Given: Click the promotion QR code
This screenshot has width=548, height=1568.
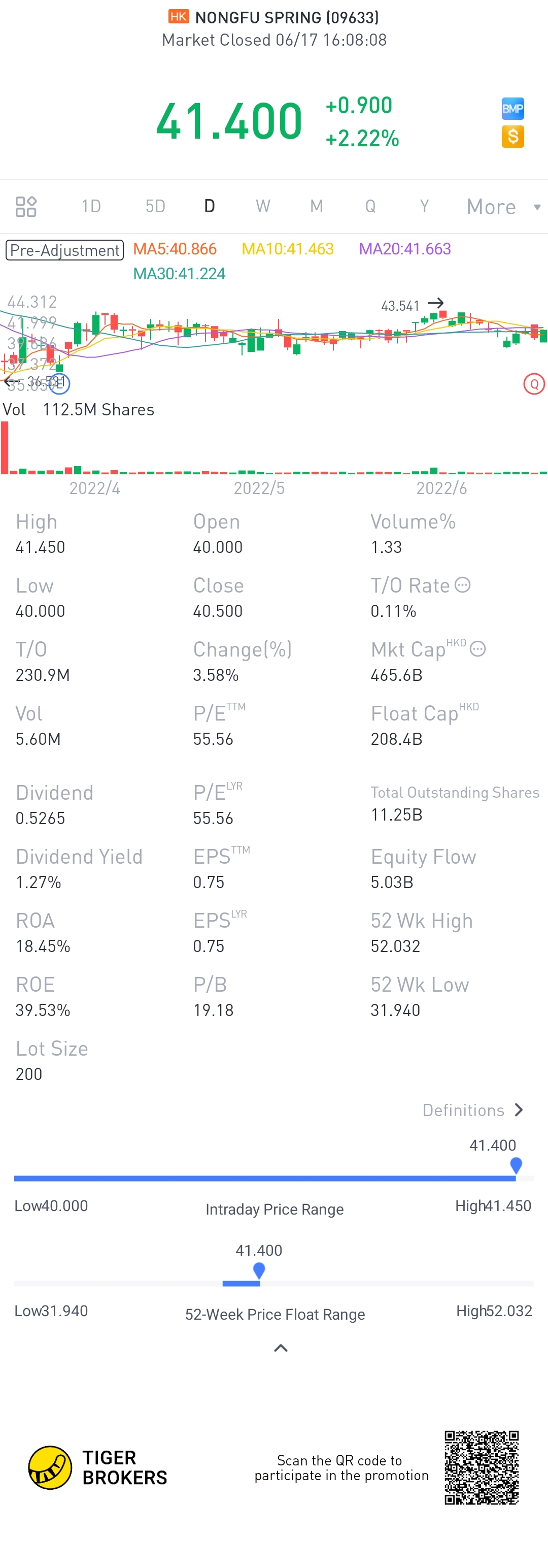Looking at the screenshot, I should tap(481, 1467).
